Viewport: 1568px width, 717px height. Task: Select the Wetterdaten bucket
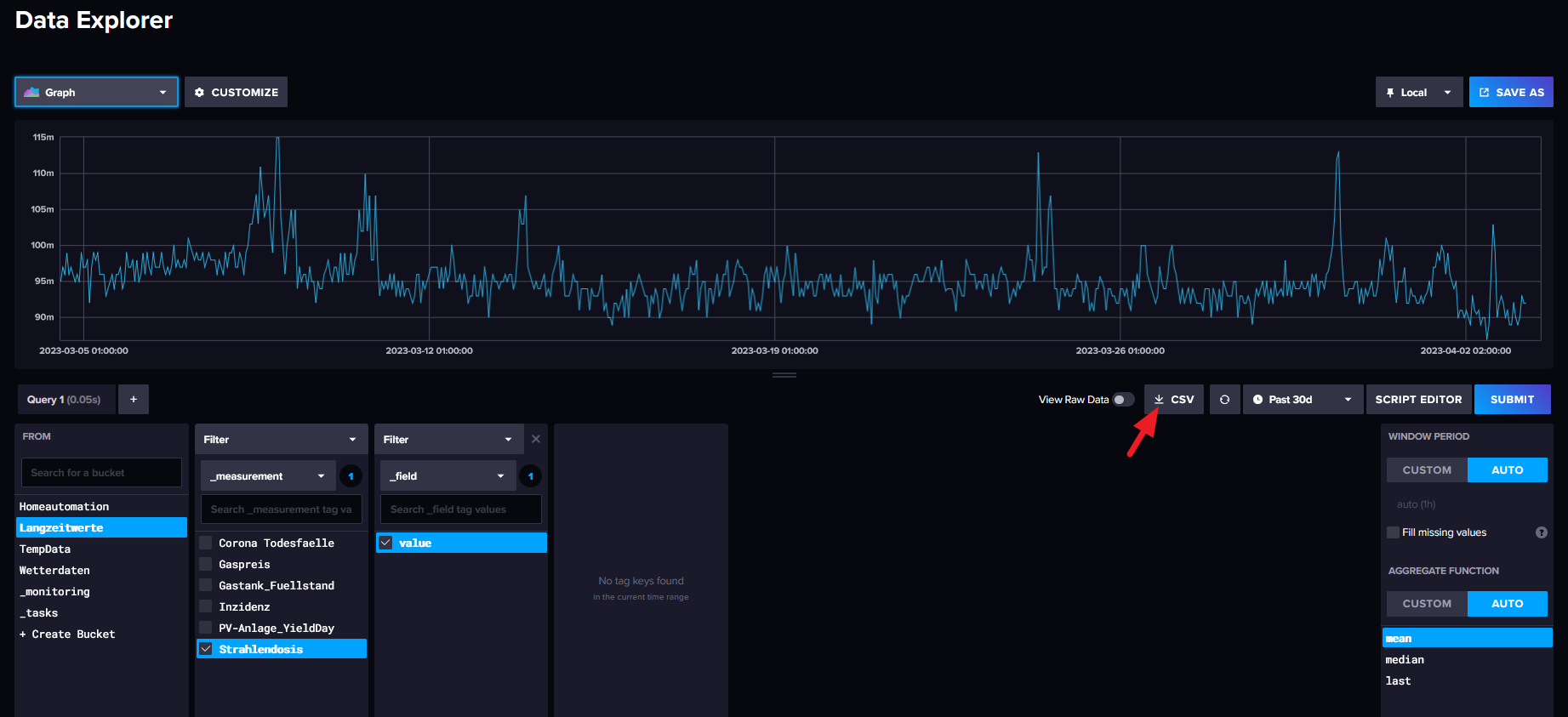[101, 570]
